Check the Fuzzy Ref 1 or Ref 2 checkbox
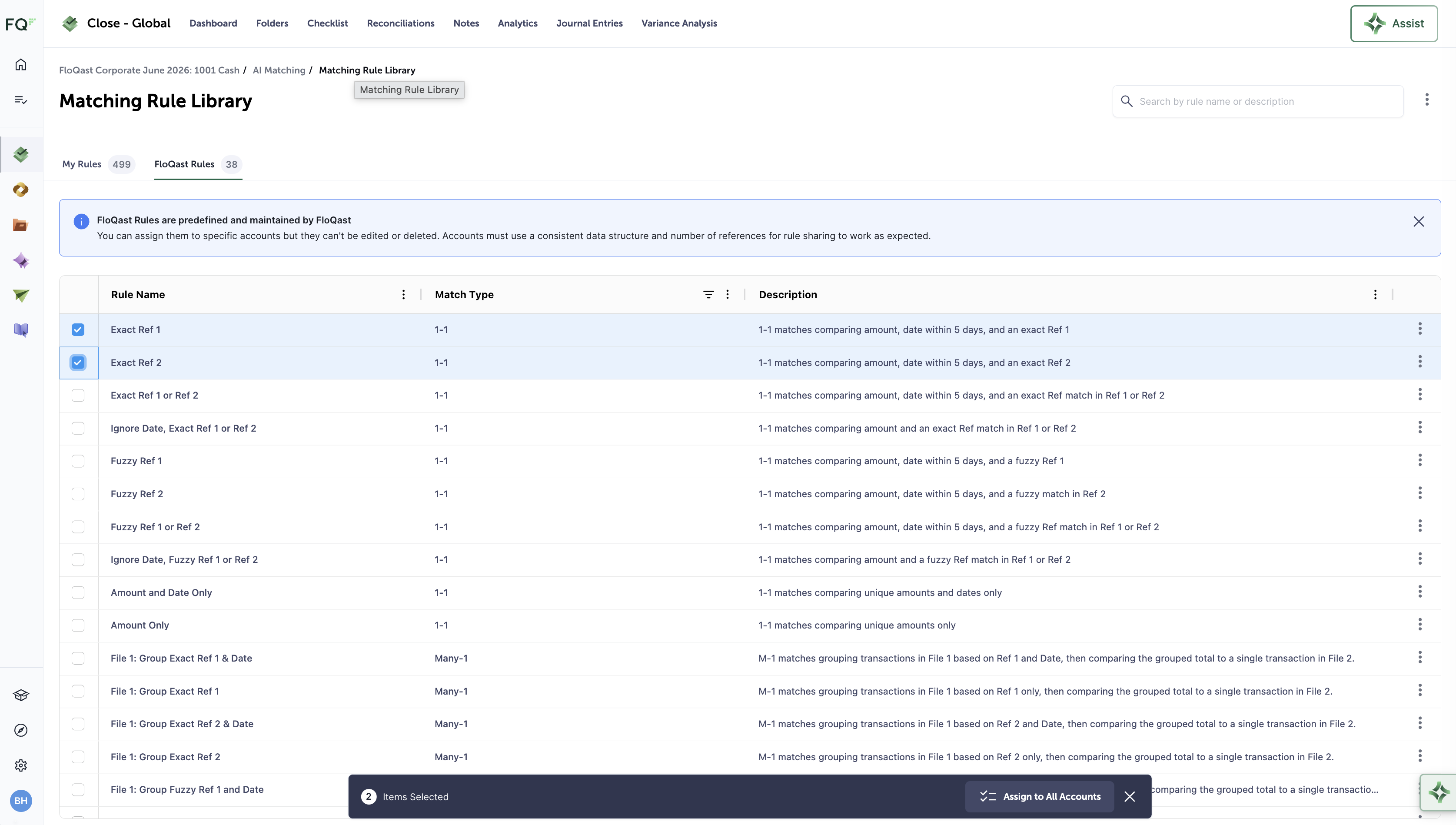 (x=78, y=527)
